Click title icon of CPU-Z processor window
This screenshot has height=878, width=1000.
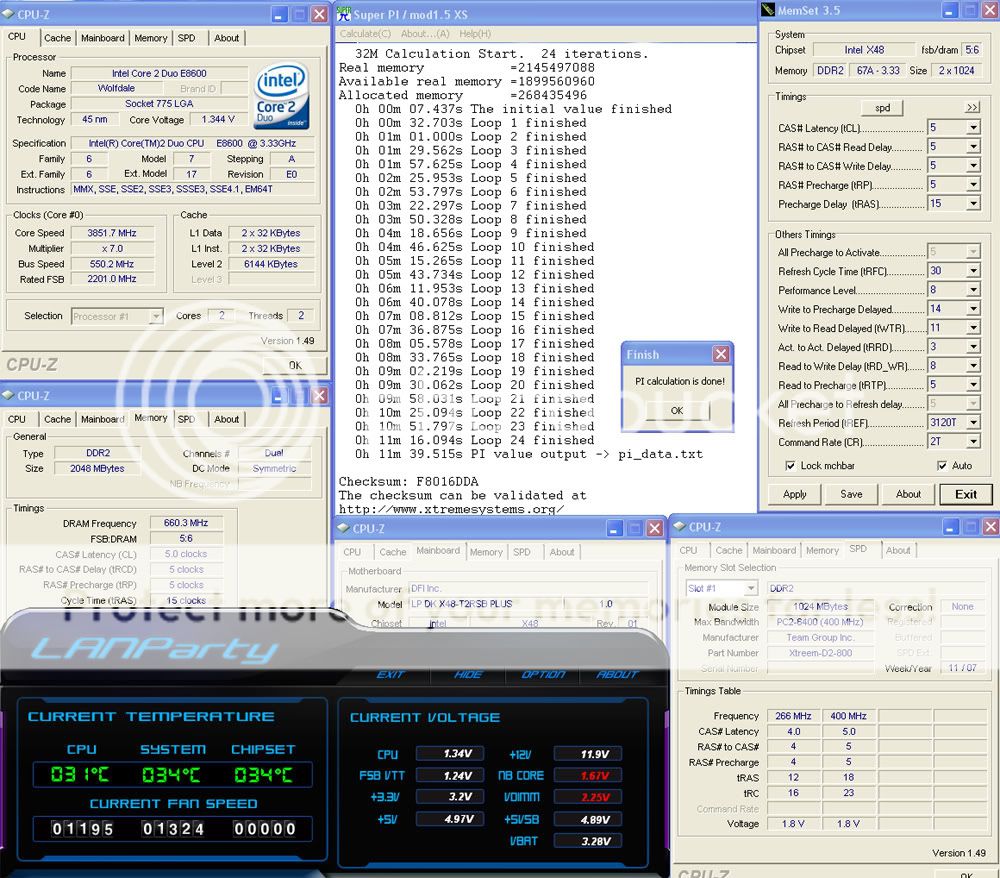point(8,14)
